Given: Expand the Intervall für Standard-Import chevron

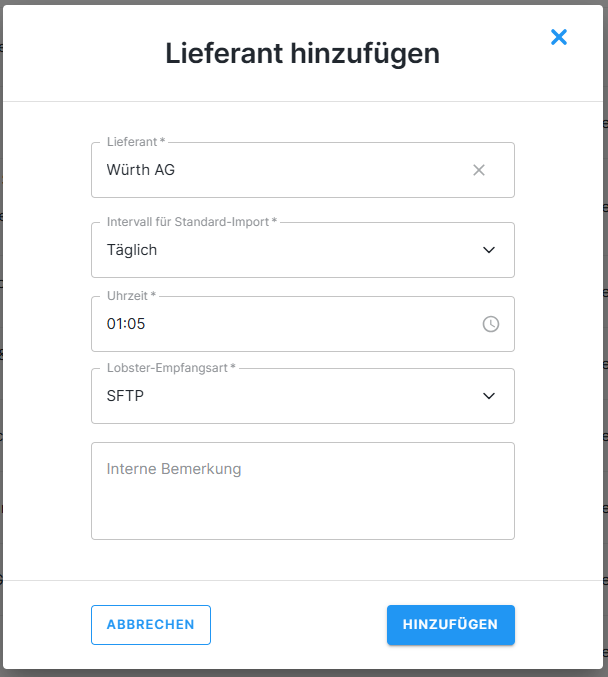Looking at the screenshot, I should coord(489,250).
